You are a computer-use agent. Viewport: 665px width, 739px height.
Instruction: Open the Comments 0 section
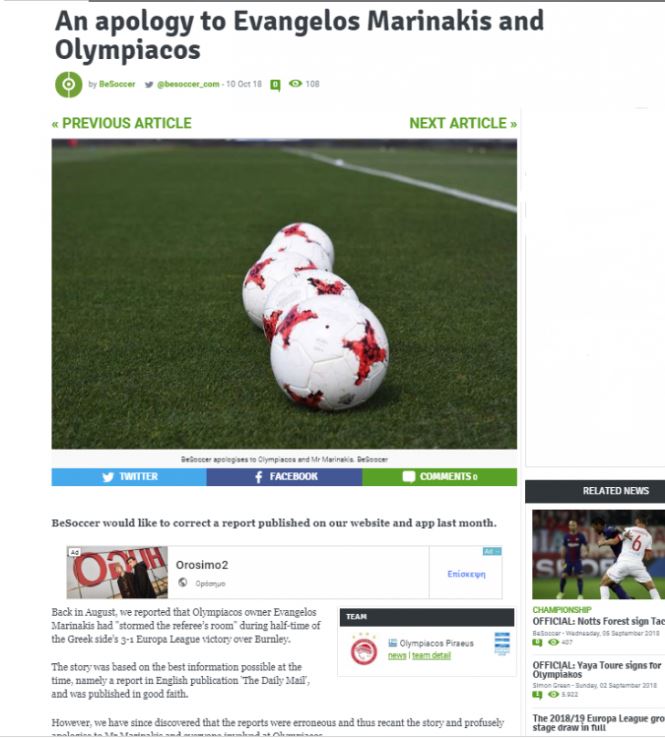click(x=440, y=477)
